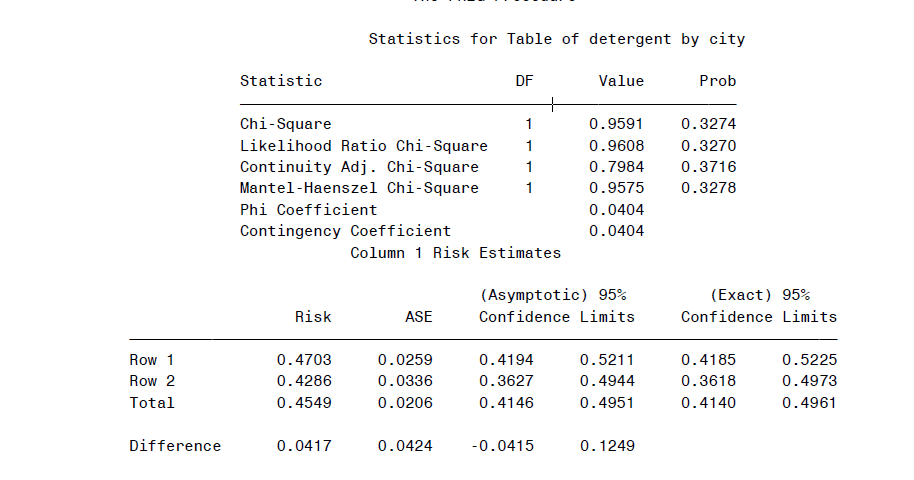Select the Difference risk value 0.0417

(304, 446)
